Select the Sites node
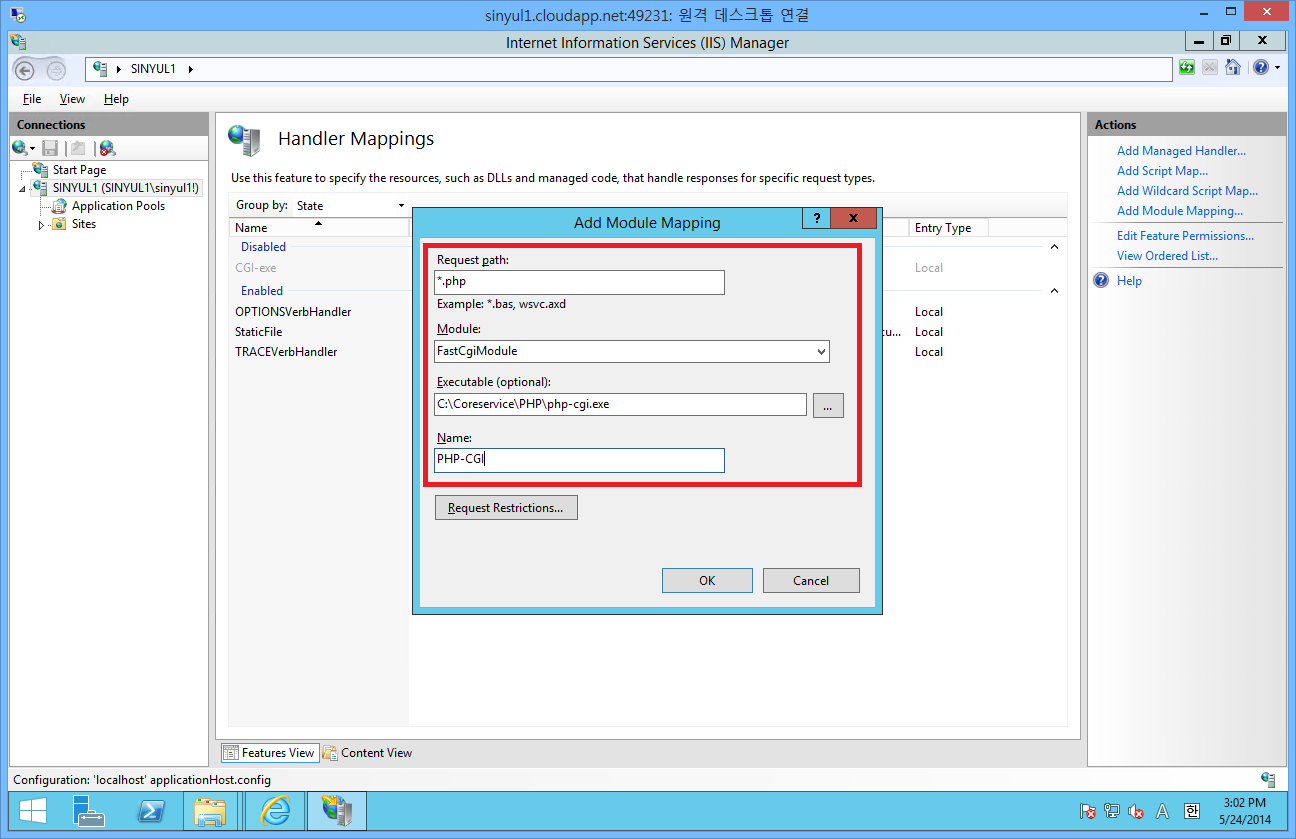1296x839 pixels. click(84, 224)
